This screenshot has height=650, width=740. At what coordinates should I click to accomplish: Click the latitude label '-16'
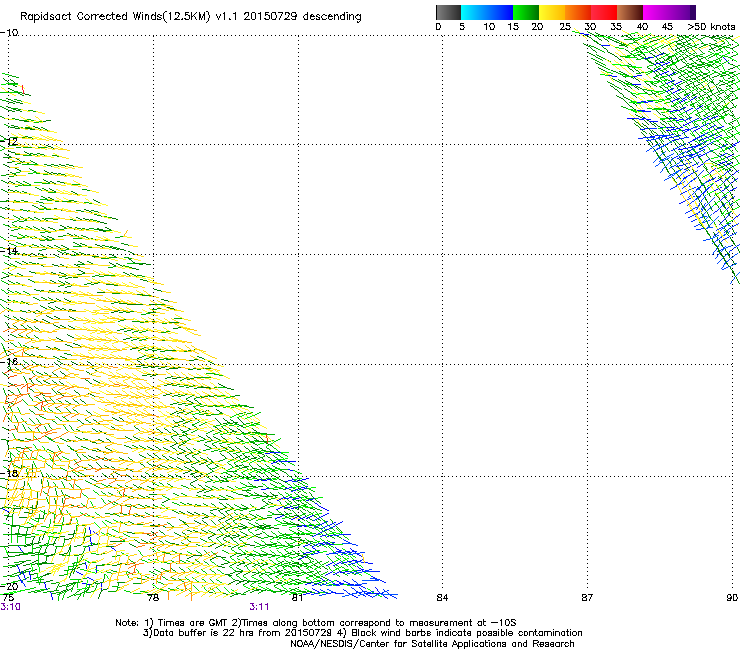[x=9, y=362]
